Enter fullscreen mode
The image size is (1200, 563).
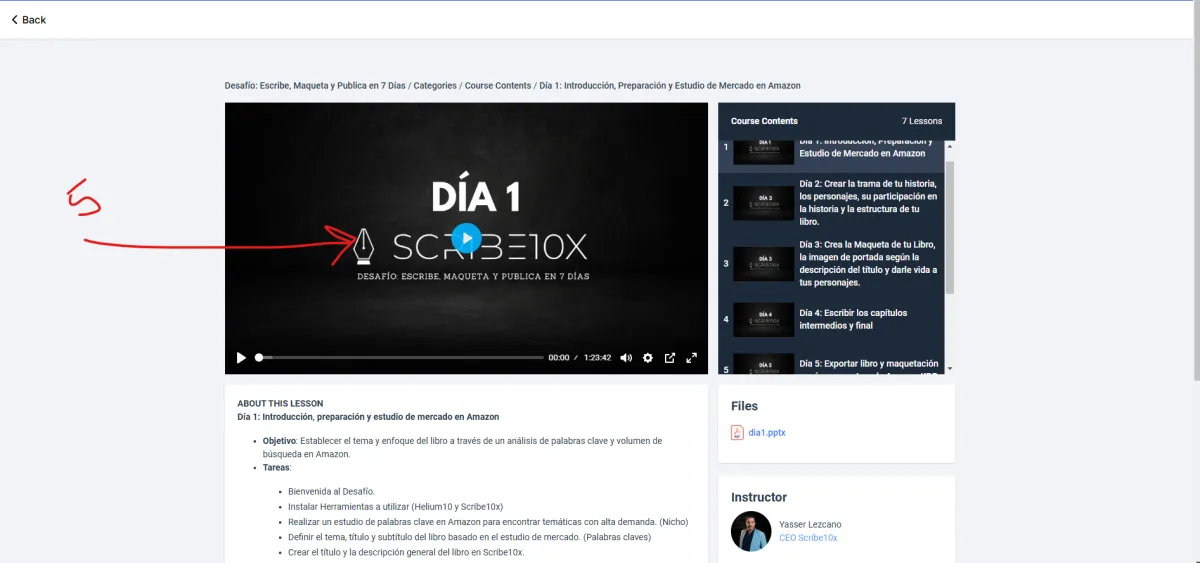691,358
